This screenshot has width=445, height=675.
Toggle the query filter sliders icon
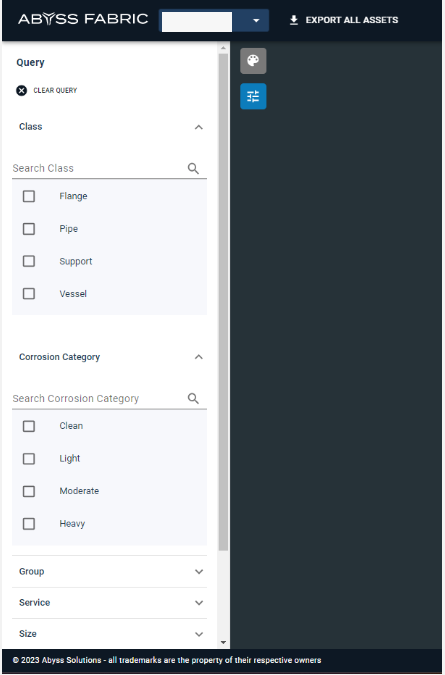tap(253, 96)
